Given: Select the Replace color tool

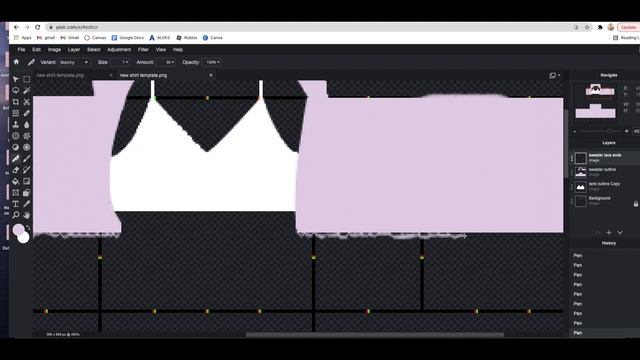Looking at the screenshot, I should 27,170.
